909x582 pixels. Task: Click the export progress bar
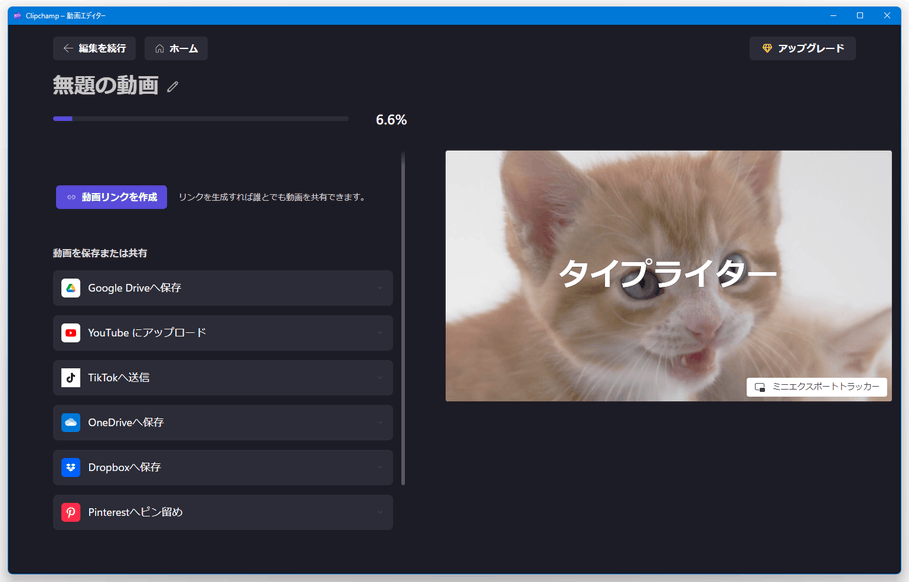click(x=201, y=119)
